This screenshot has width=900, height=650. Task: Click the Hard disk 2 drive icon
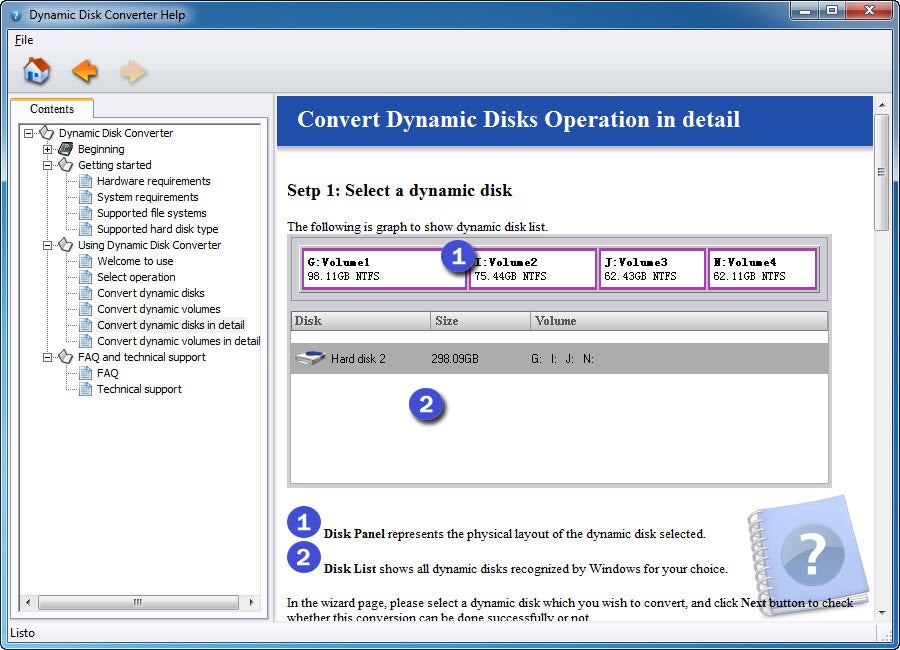point(312,358)
